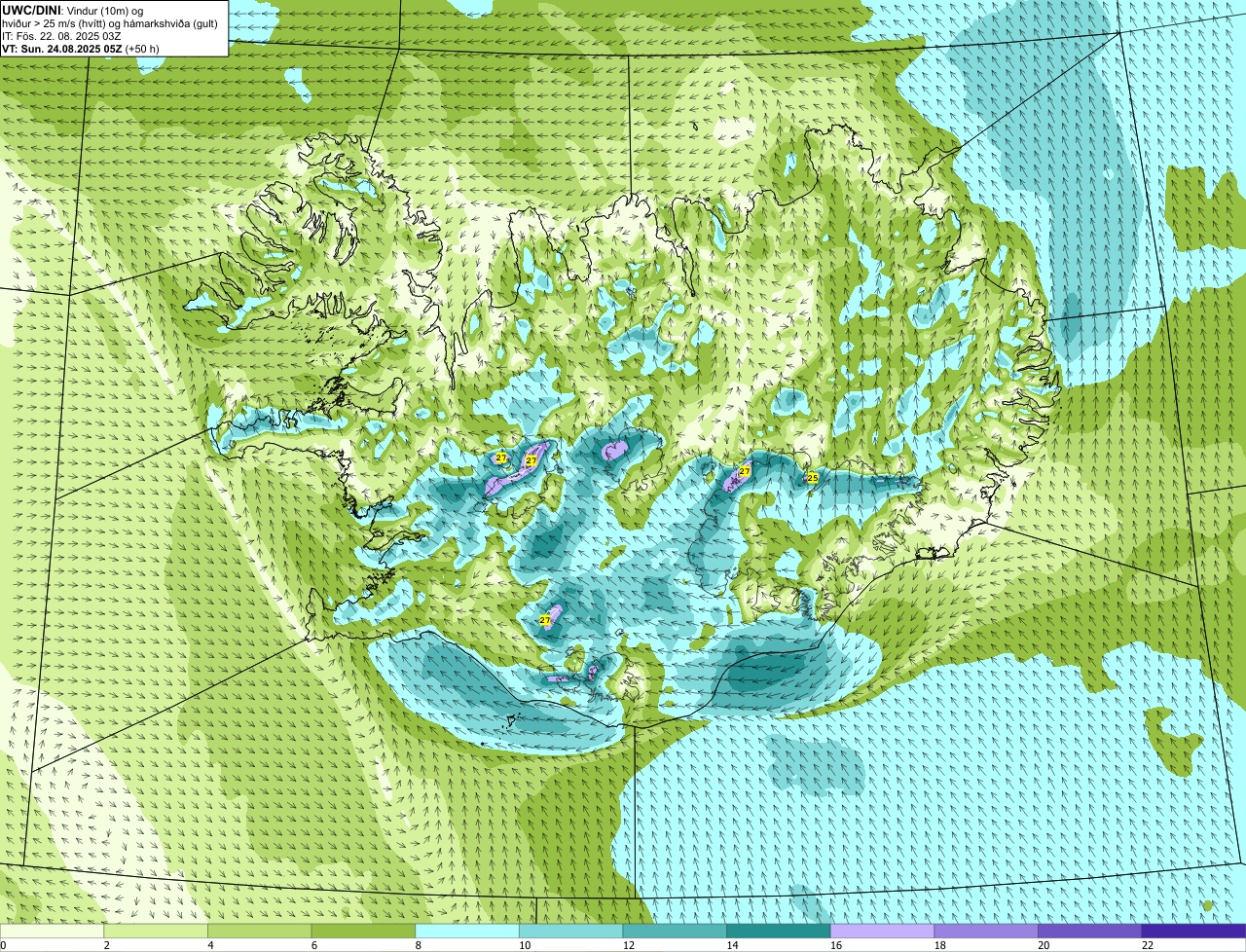1246x952 pixels.
Task: Click the 'UWC/DINI: Vindur (10m) og' title line
Action: (x=72, y=11)
